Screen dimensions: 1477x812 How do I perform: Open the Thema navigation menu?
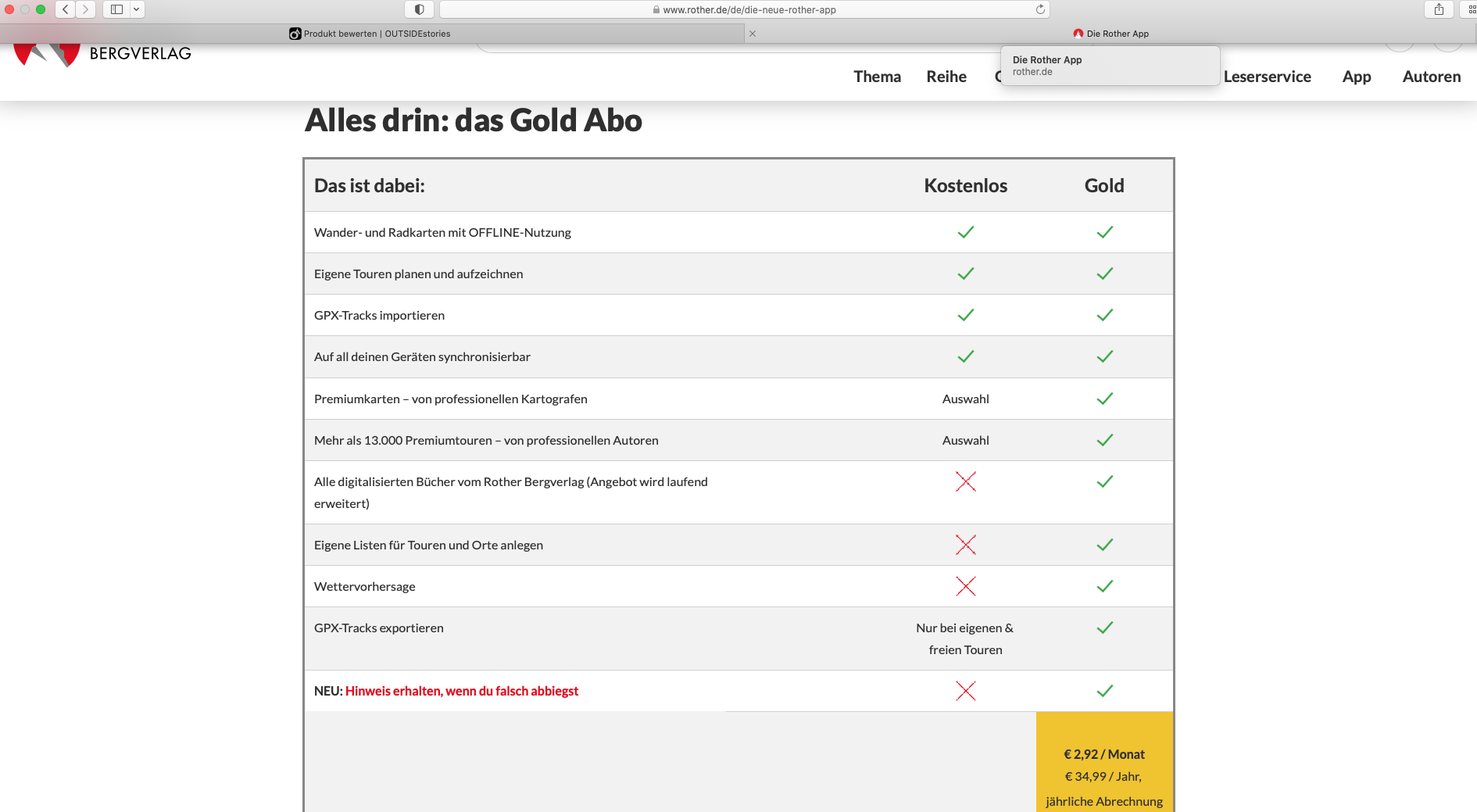coord(877,77)
